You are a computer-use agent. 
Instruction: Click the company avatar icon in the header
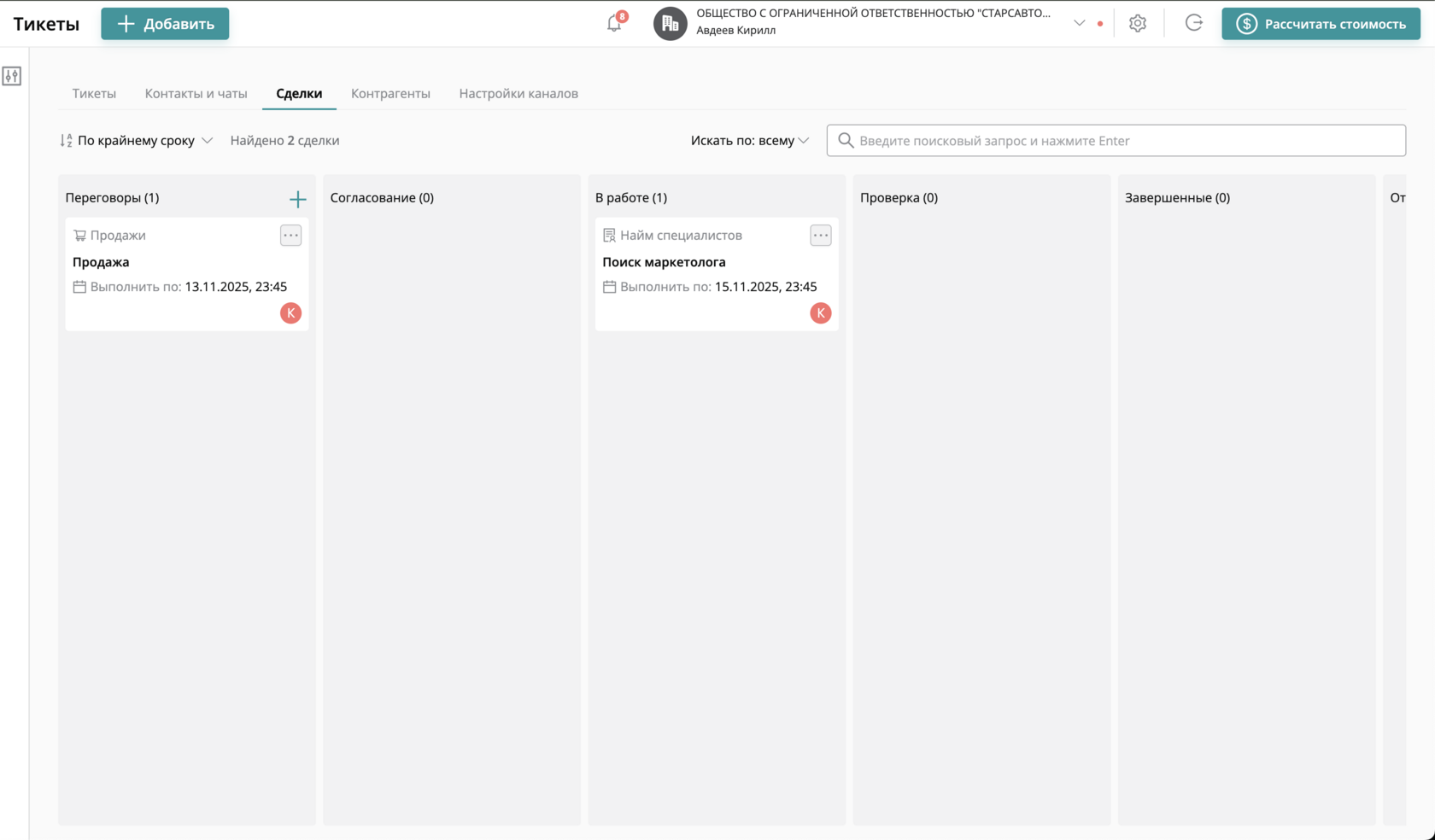[x=671, y=23]
